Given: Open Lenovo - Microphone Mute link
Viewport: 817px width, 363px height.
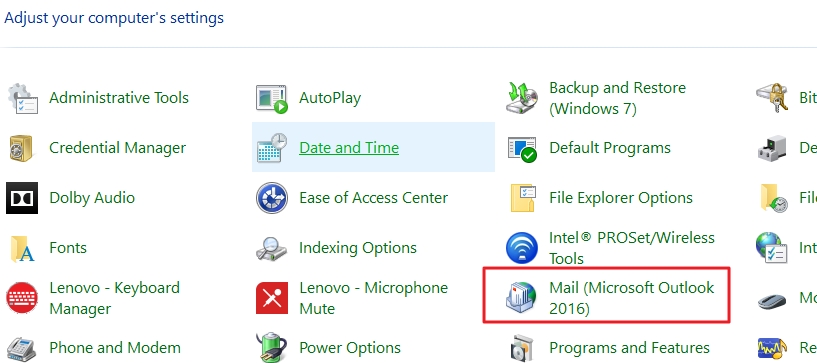Looking at the screenshot, I should point(374,298).
